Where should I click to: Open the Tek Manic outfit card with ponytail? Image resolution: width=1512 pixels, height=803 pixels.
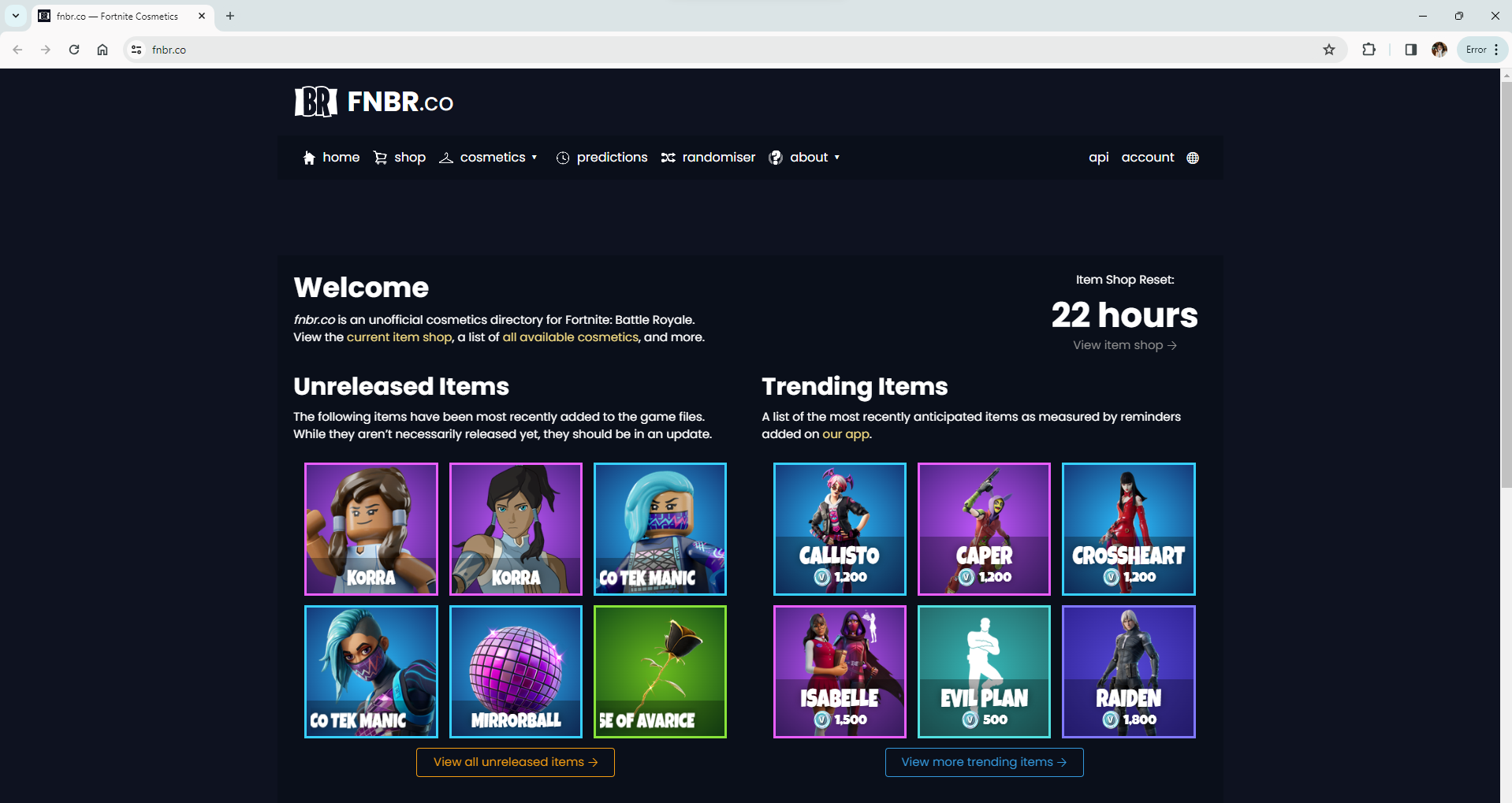(x=371, y=671)
